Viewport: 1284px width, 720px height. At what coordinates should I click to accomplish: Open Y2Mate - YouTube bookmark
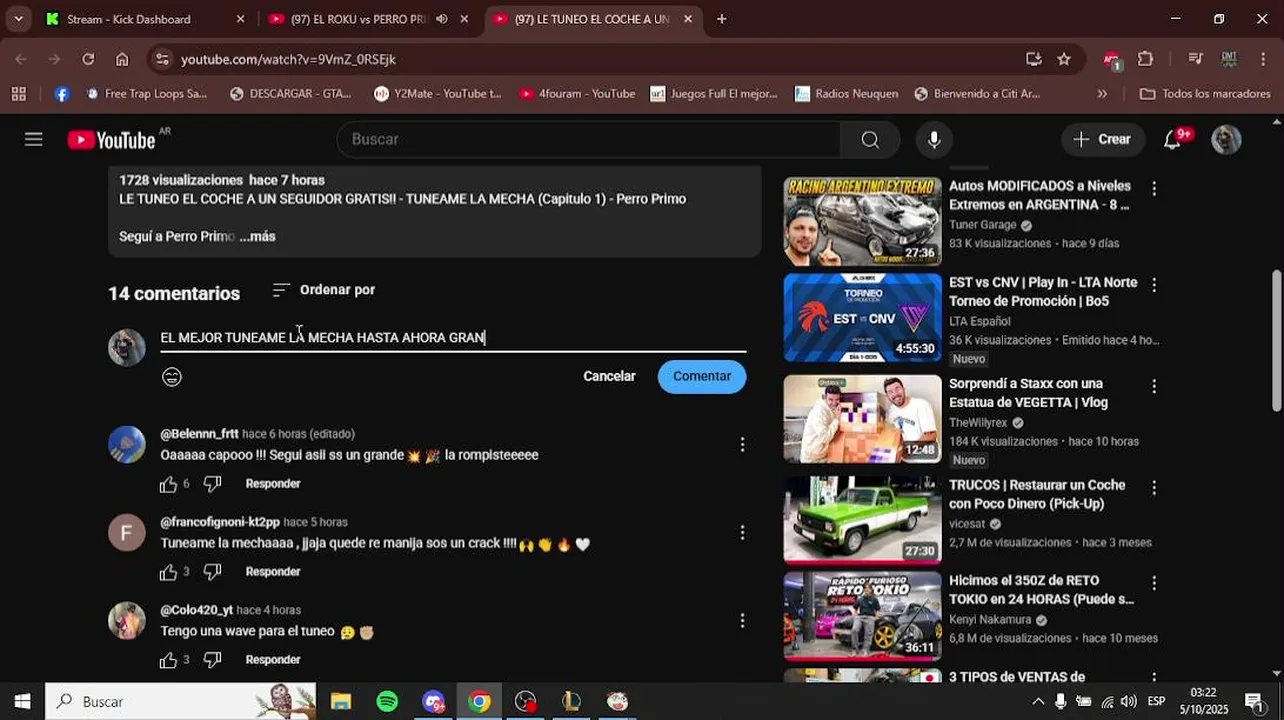pos(438,94)
